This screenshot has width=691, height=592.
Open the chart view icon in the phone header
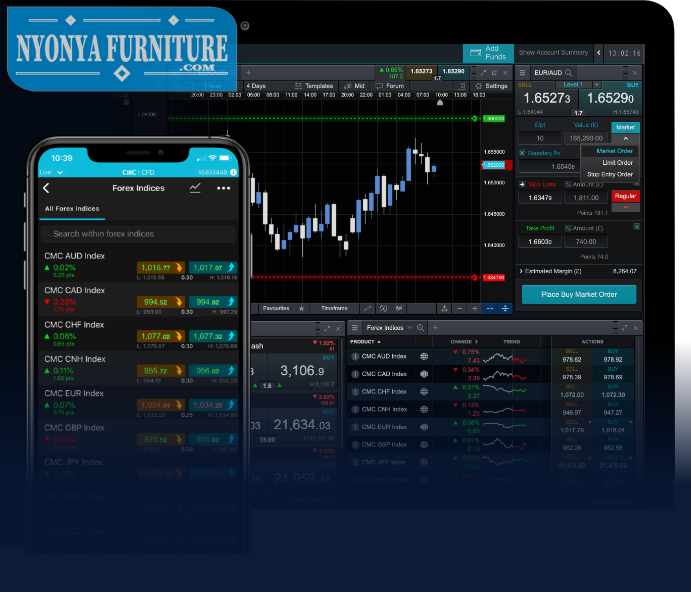[195, 188]
